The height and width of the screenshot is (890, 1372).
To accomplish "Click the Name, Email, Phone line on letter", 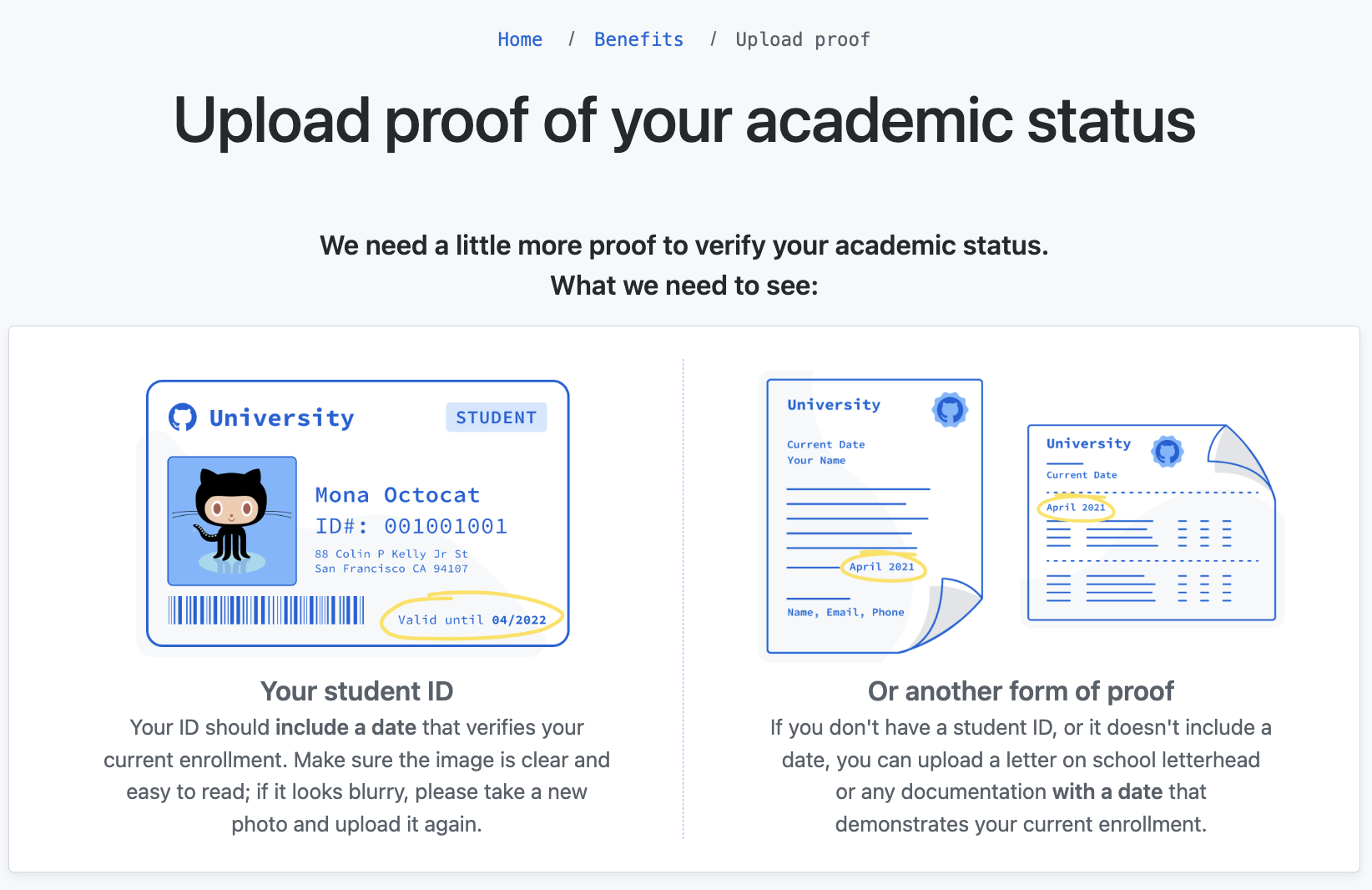I will [845, 612].
